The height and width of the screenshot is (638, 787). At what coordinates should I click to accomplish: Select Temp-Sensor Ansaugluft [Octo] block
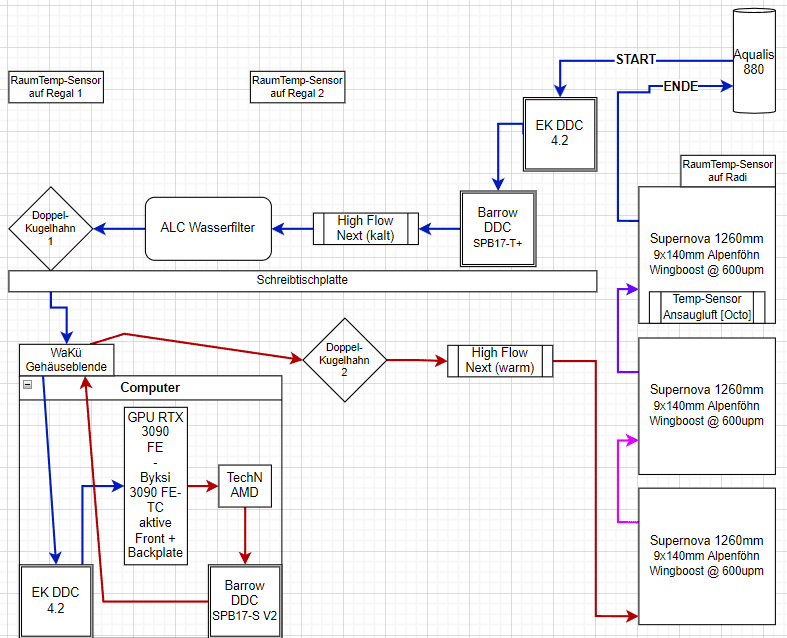click(707, 307)
